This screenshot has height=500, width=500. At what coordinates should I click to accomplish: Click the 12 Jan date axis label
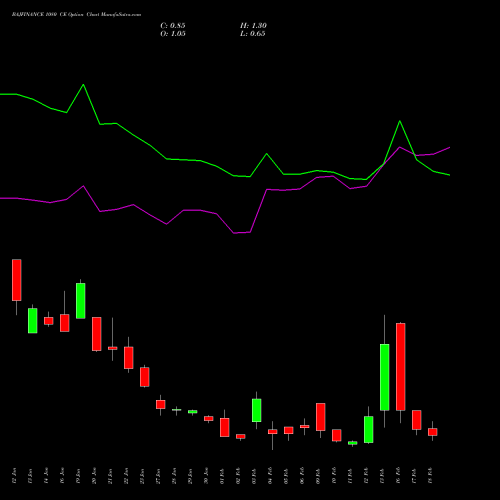[x=14, y=476]
